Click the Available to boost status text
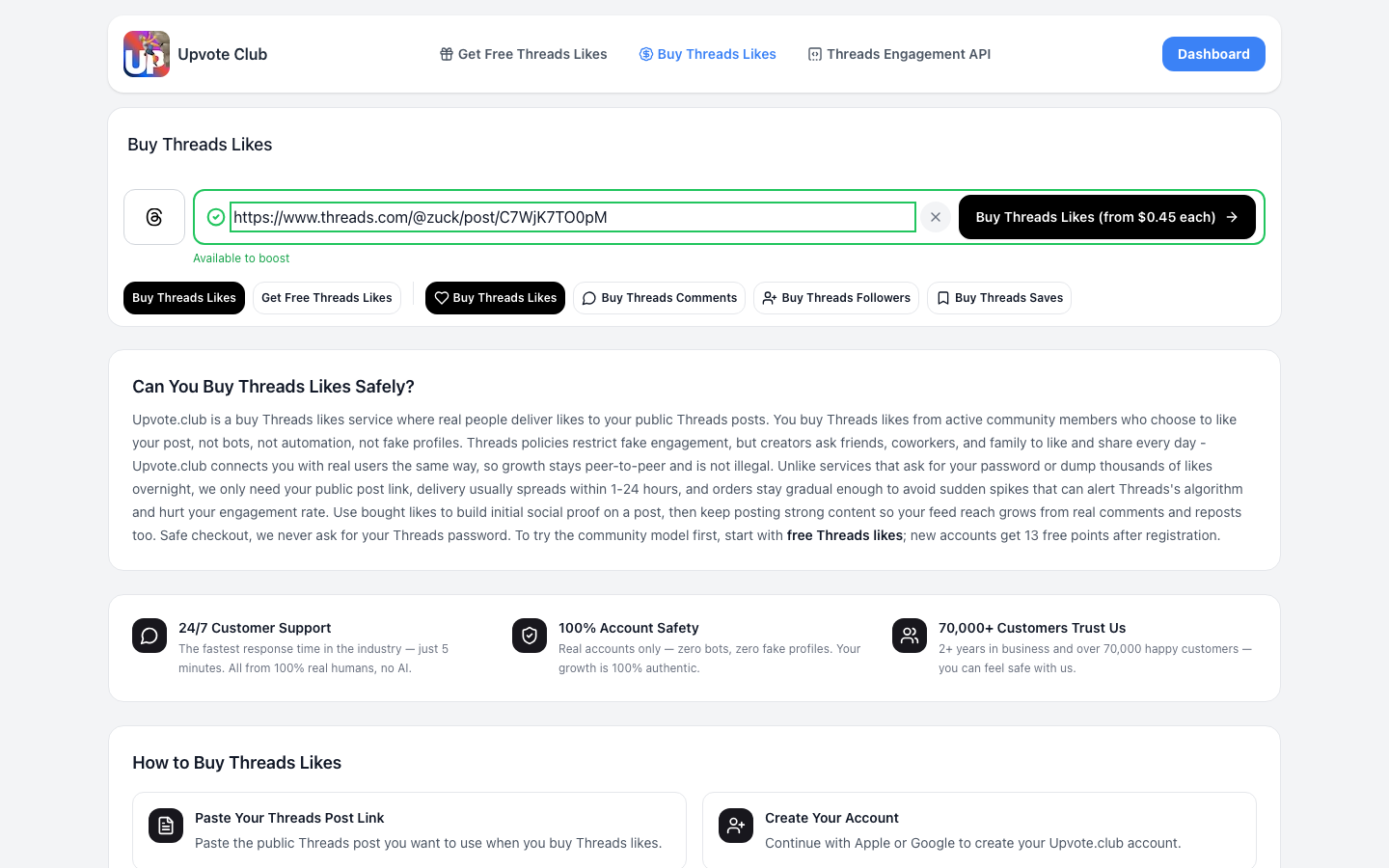The width and height of the screenshot is (1389, 868). [241, 258]
